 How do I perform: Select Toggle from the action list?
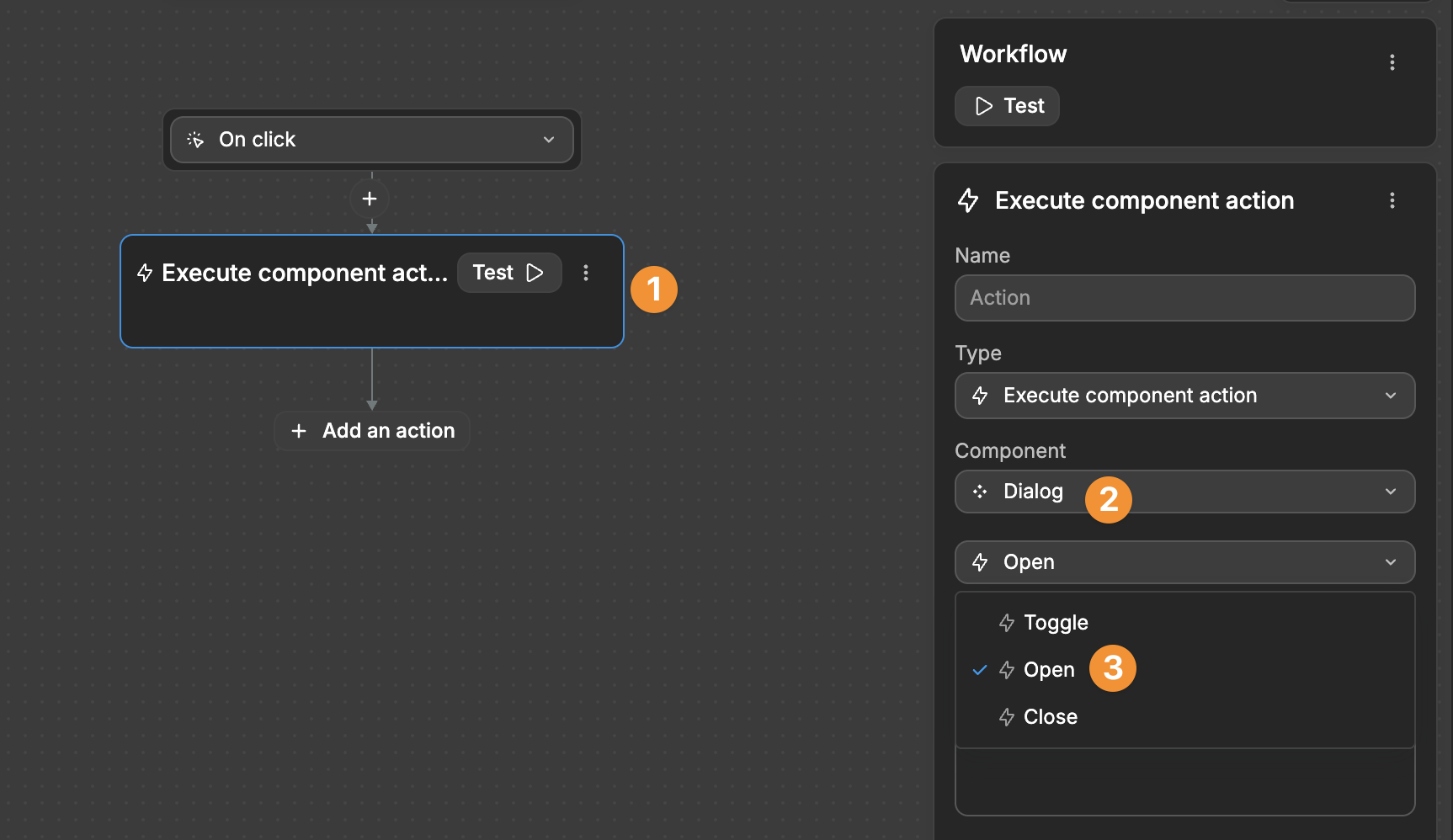coord(1055,623)
